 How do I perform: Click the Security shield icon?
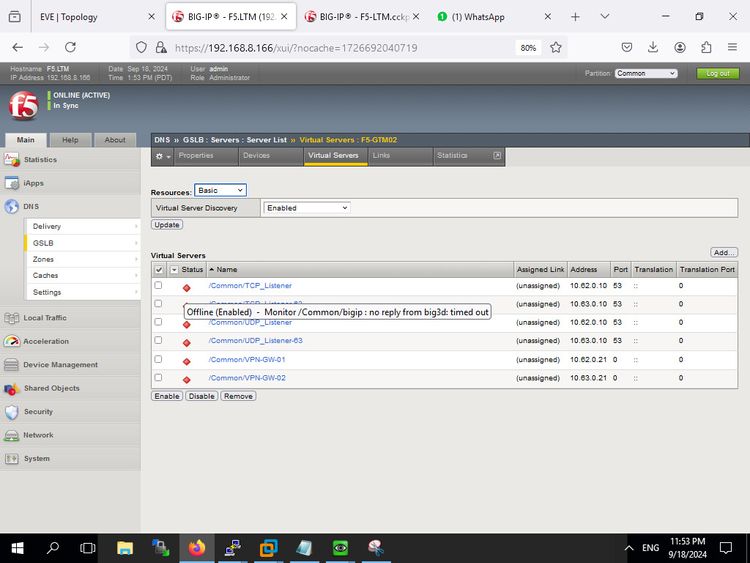click(x=12, y=411)
